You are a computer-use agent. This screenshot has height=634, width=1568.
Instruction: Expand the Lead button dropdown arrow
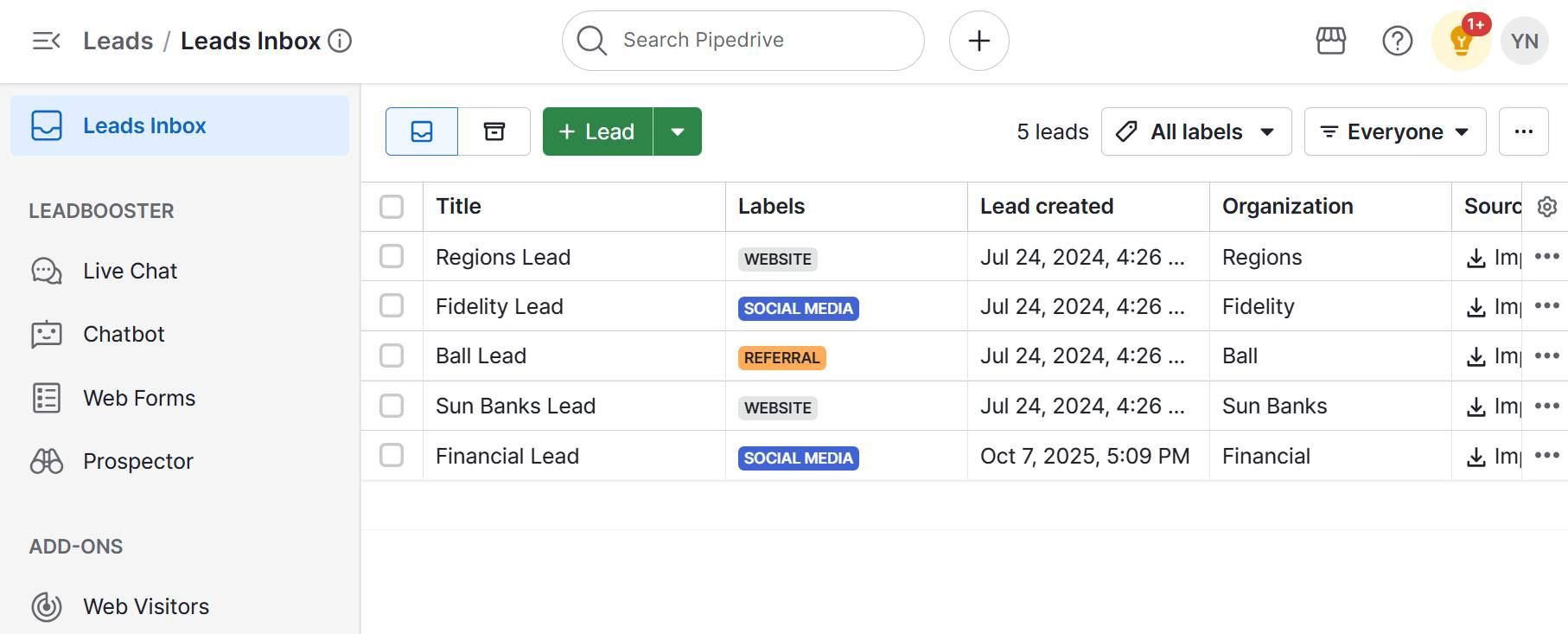[x=678, y=131]
